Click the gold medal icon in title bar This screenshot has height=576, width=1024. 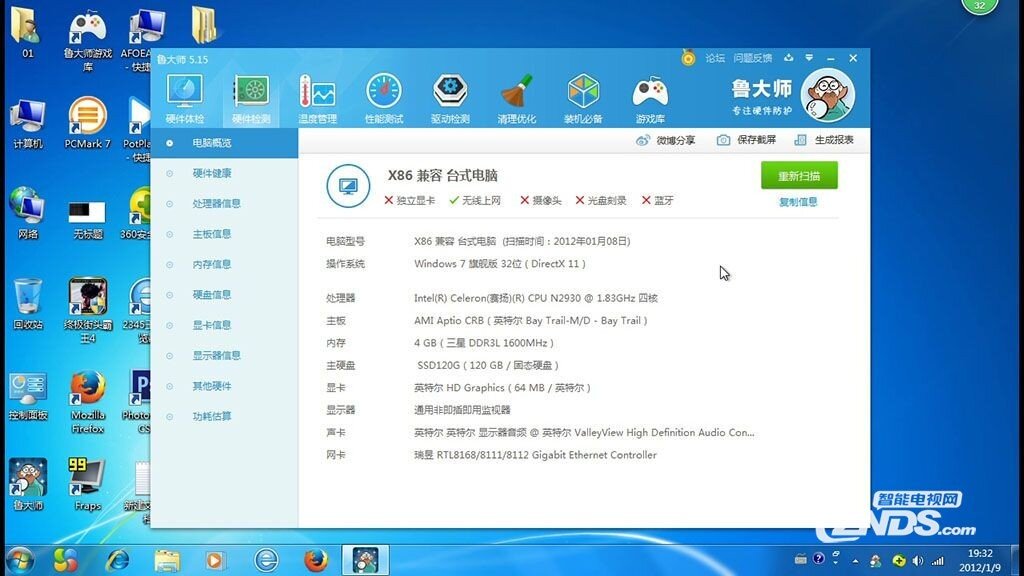[x=688, y=57]
